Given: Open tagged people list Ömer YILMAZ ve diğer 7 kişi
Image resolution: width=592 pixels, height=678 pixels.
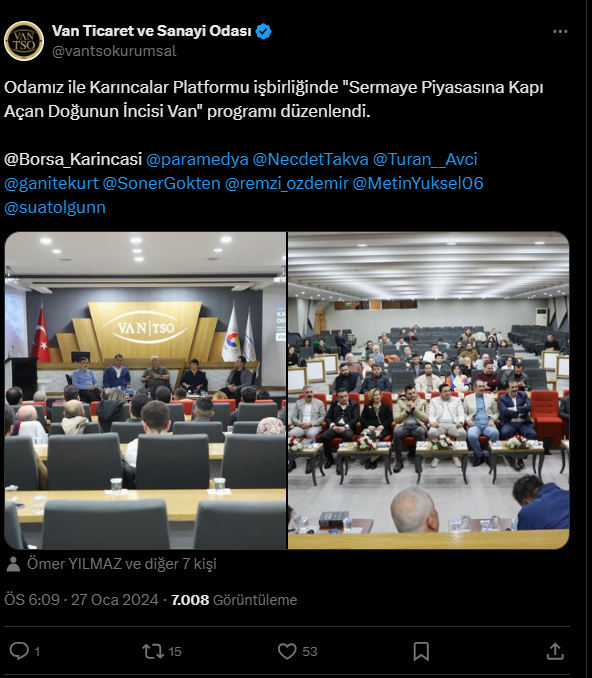Looking at the screenshot, I should 122,564.
